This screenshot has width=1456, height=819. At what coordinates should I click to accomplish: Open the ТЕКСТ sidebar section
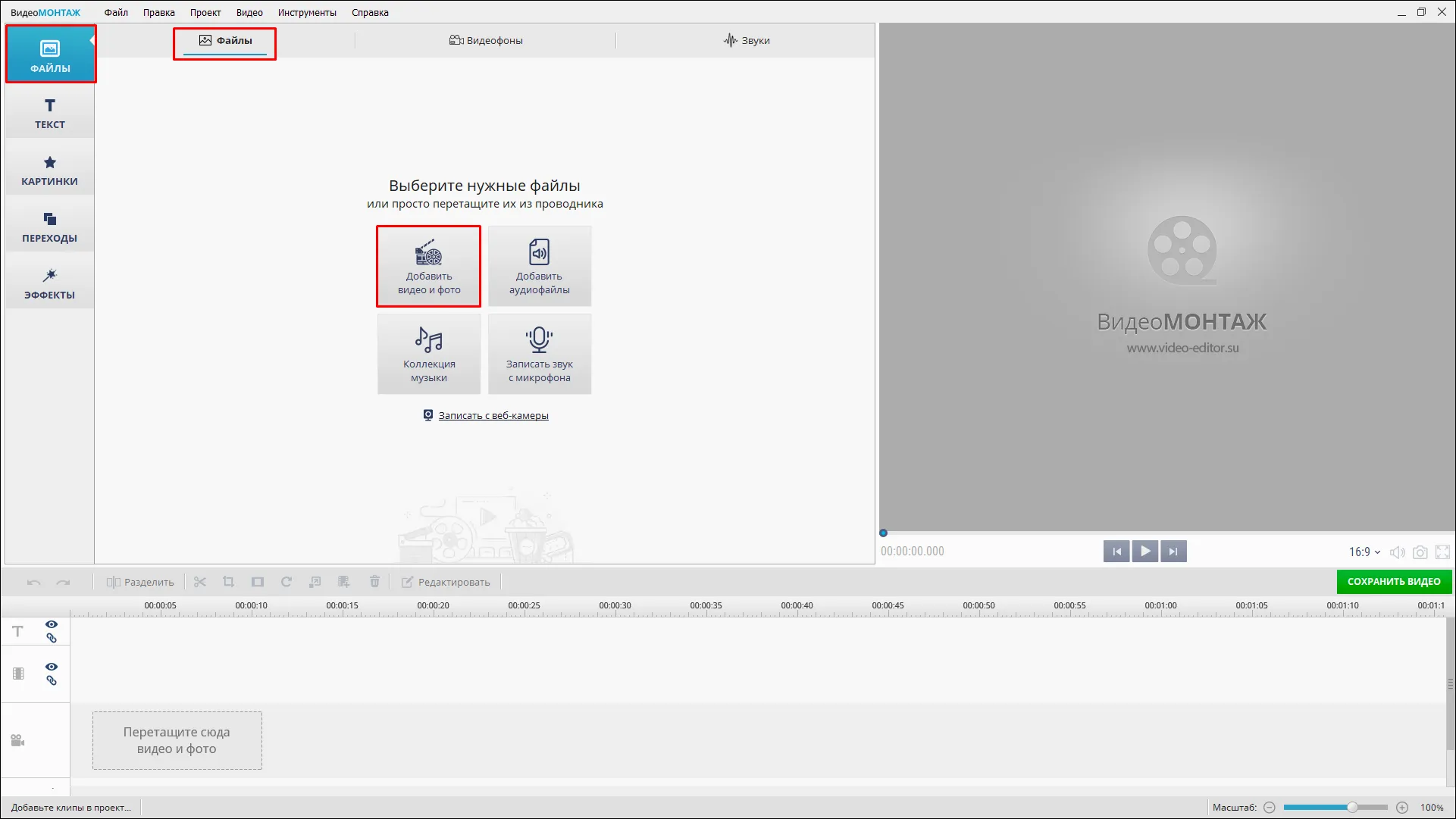point(50,113)
